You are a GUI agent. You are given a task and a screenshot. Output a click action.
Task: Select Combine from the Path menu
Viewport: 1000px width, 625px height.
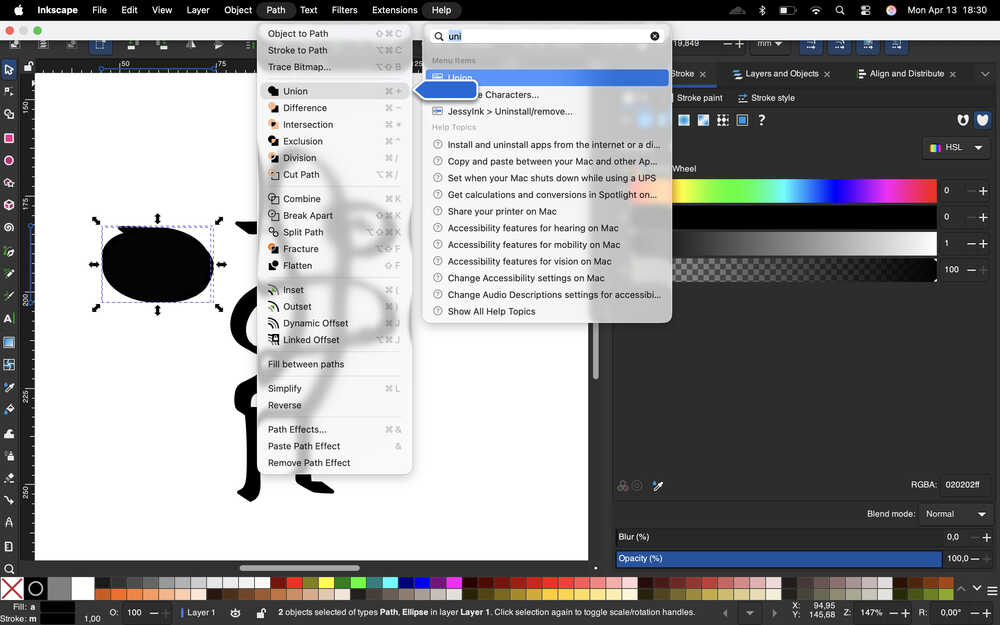point(335,199)
